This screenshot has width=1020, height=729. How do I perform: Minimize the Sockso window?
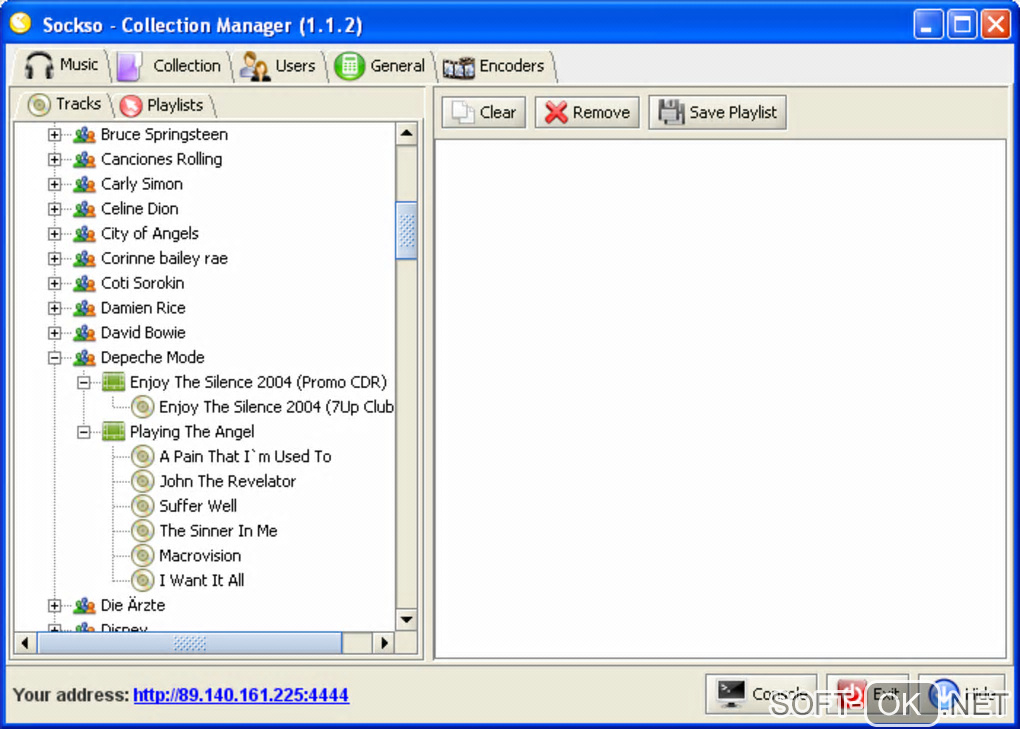pyautogui.click(x=928, y=25)
